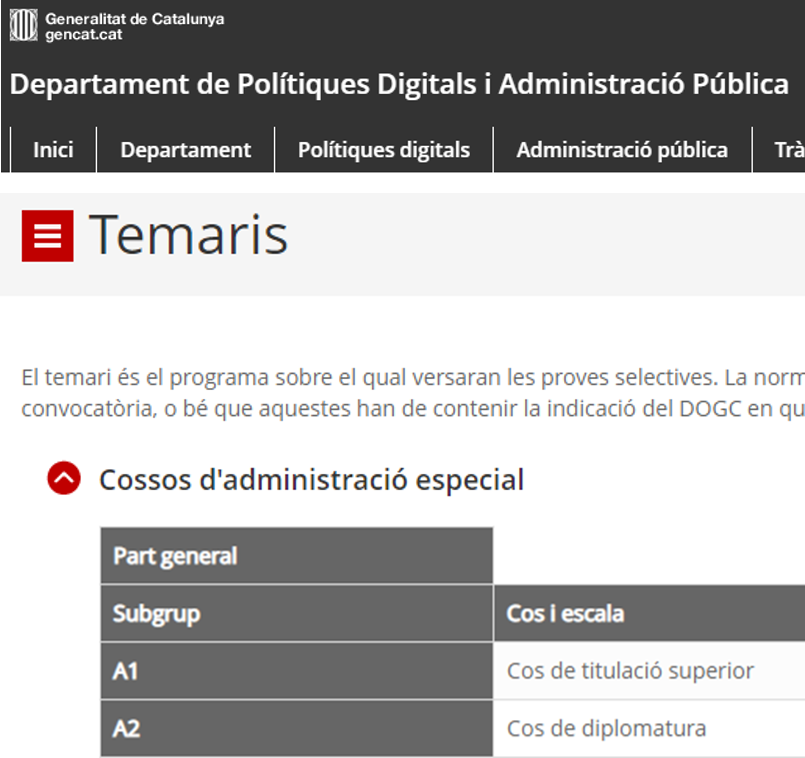Open the red hamburger menu beside Temaris

[x=47, y=236]
